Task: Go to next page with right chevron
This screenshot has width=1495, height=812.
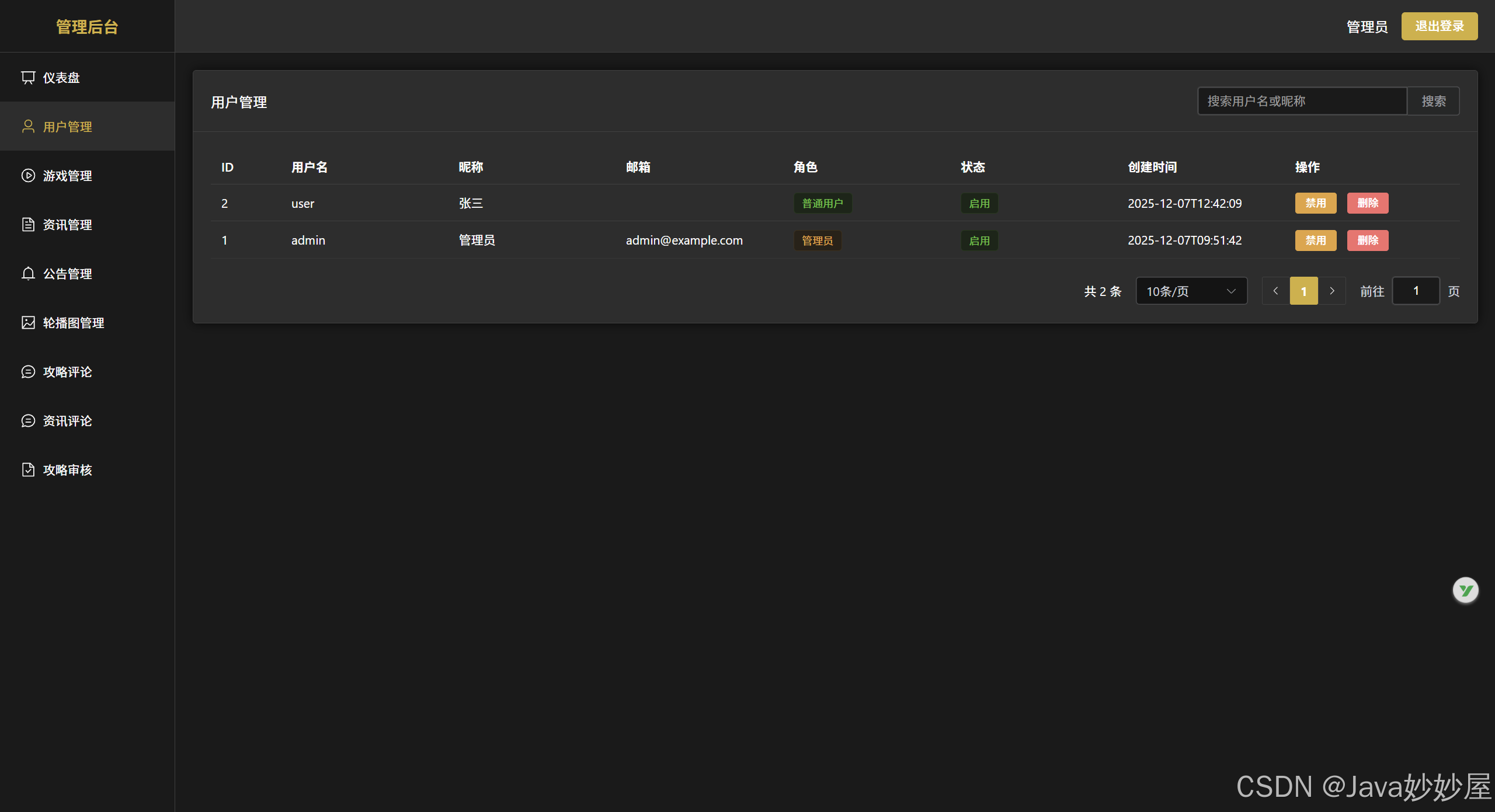Action: coord(1332,291)
